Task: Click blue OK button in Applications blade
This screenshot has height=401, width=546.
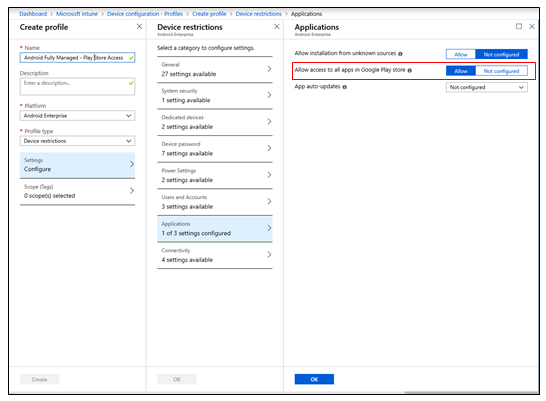Action: (314, 379)
